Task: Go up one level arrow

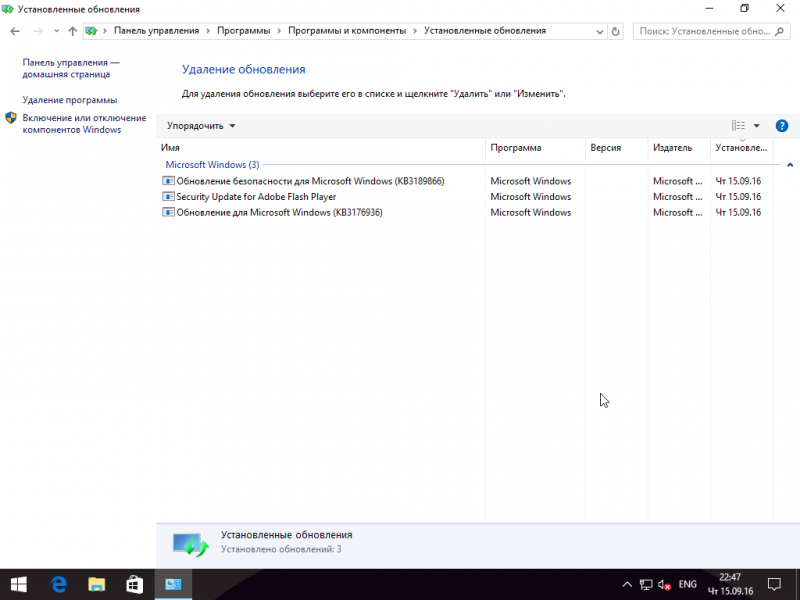Action: pos(72,31)
